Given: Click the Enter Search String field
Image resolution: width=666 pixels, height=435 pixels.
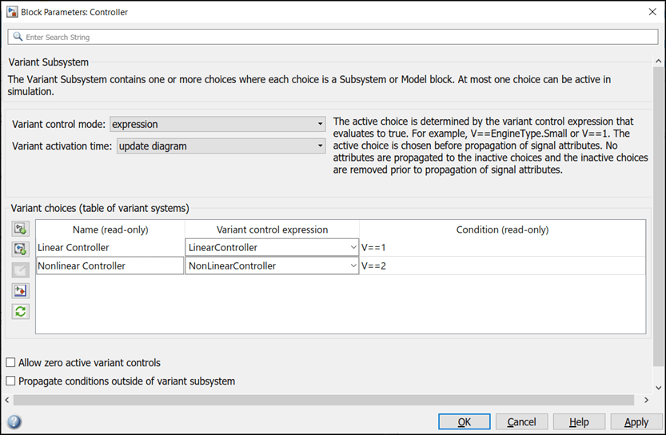Looking at the screenshot, I should coord(333,37).
